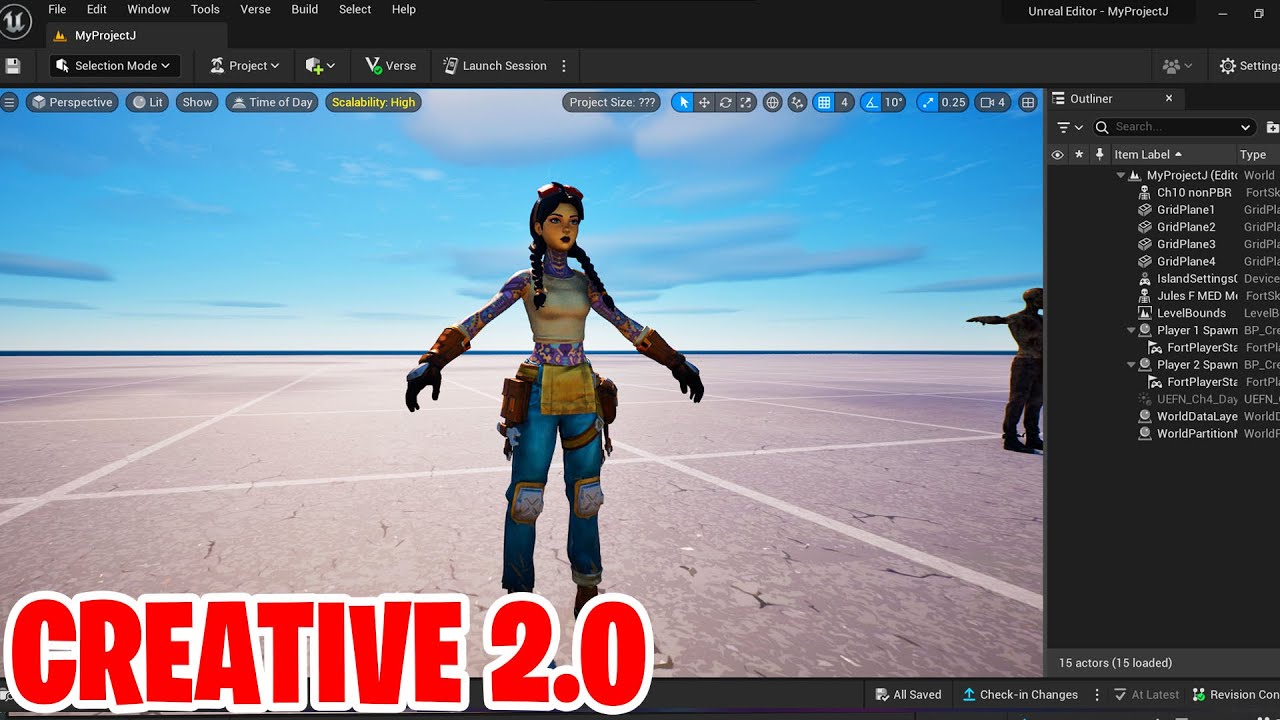Screen dimensions: 1280x720
Task: Choose the Select objects arrow tool
Action: coord(683,102)
